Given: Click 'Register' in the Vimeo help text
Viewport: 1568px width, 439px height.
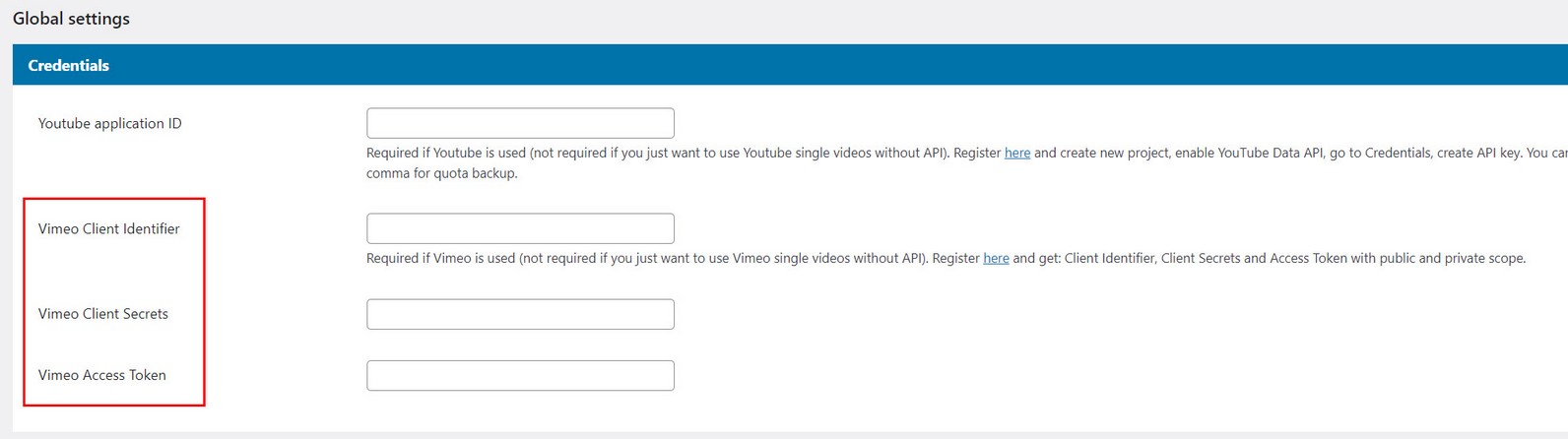Looking at the screenshot, I should [x=955, y=259].
